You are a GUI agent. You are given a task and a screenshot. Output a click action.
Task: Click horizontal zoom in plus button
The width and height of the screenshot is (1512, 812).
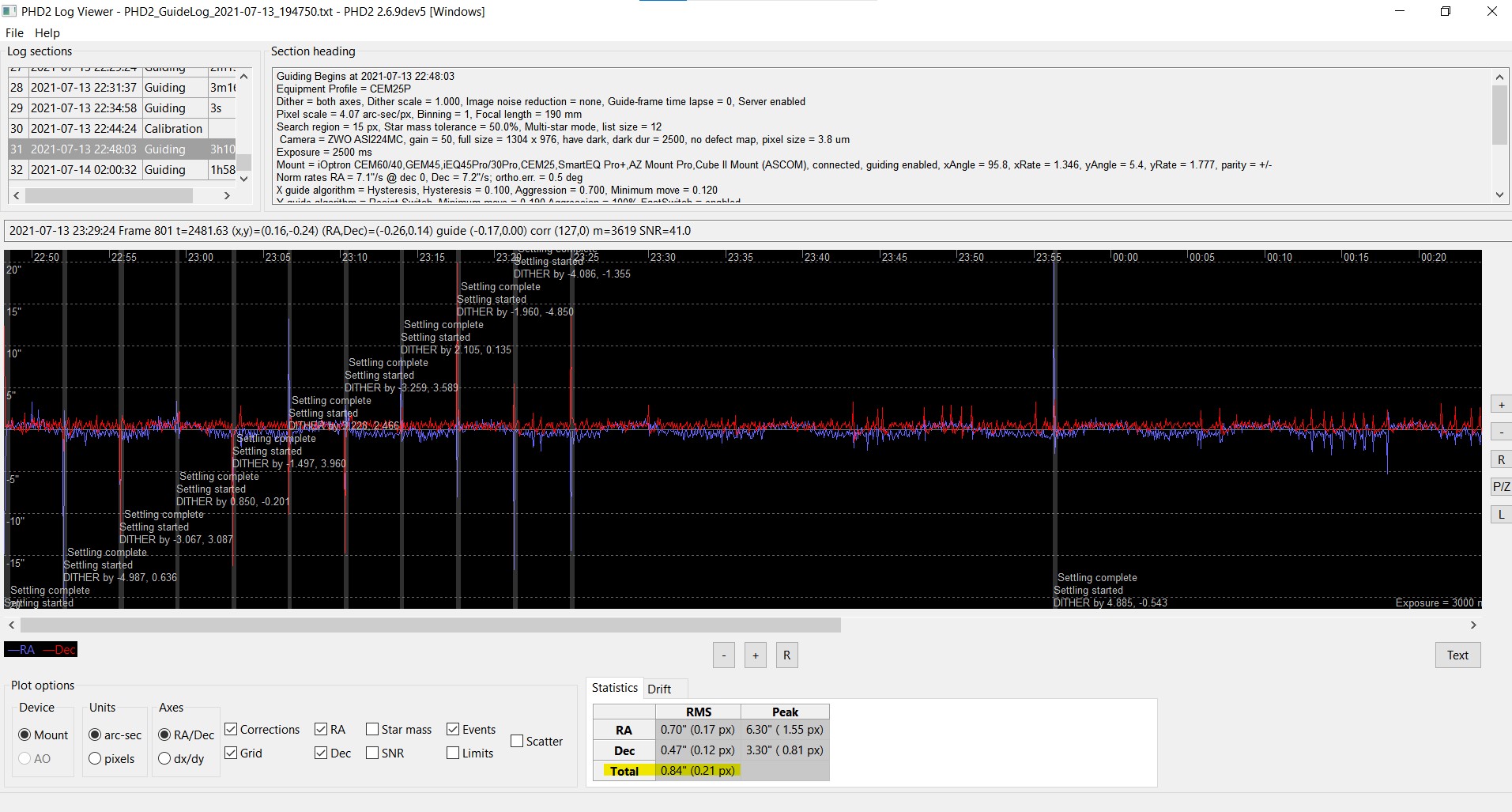click(755, 655)
